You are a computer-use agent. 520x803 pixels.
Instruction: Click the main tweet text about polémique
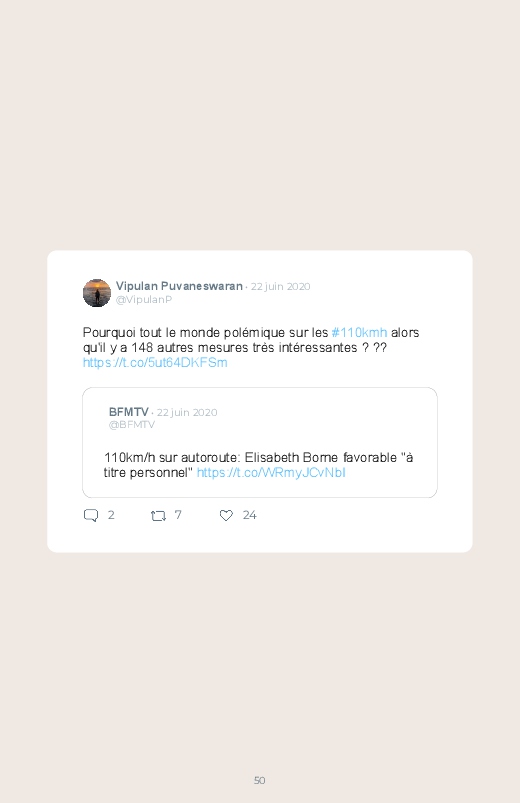251,347
